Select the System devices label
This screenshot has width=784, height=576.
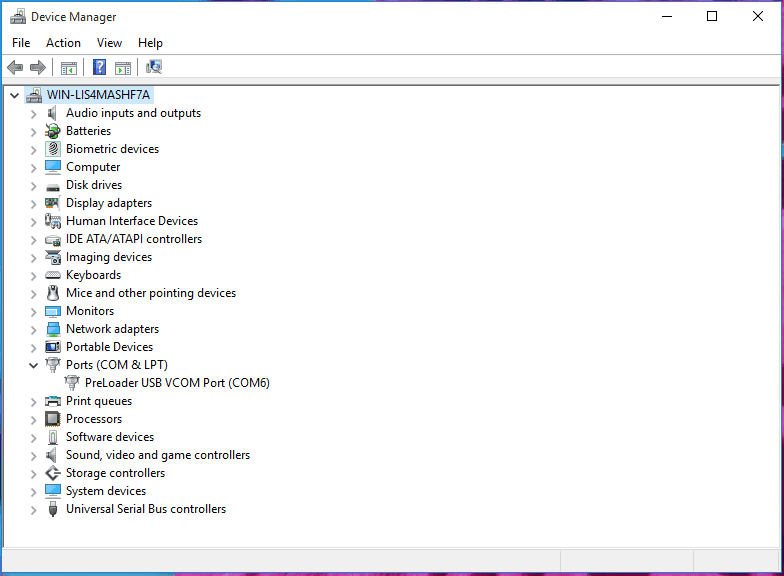[x=106, y=491]
